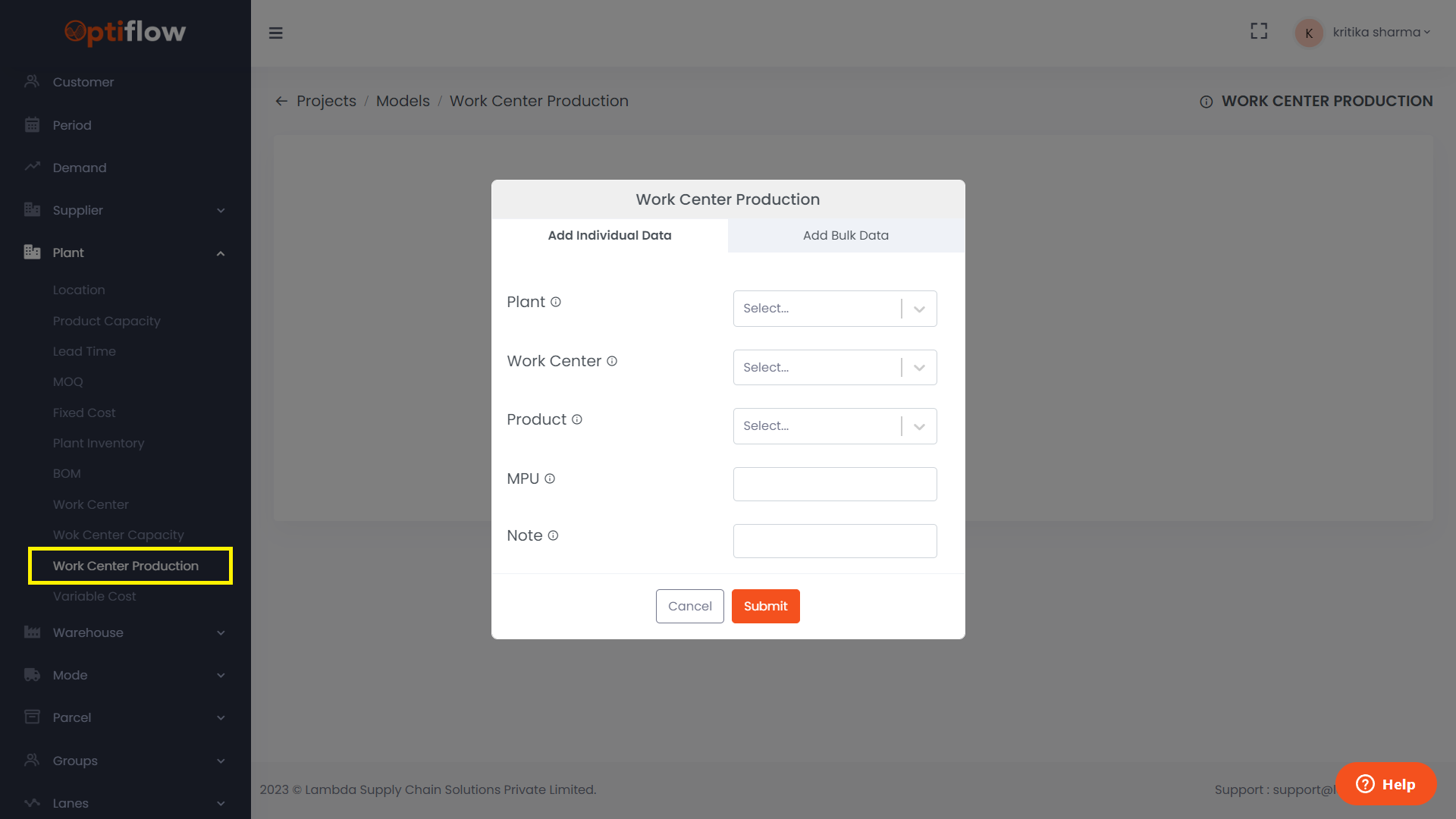Viewport: 1456px width, 819px height.
Task: Click the Submit button
Action: 765,606
